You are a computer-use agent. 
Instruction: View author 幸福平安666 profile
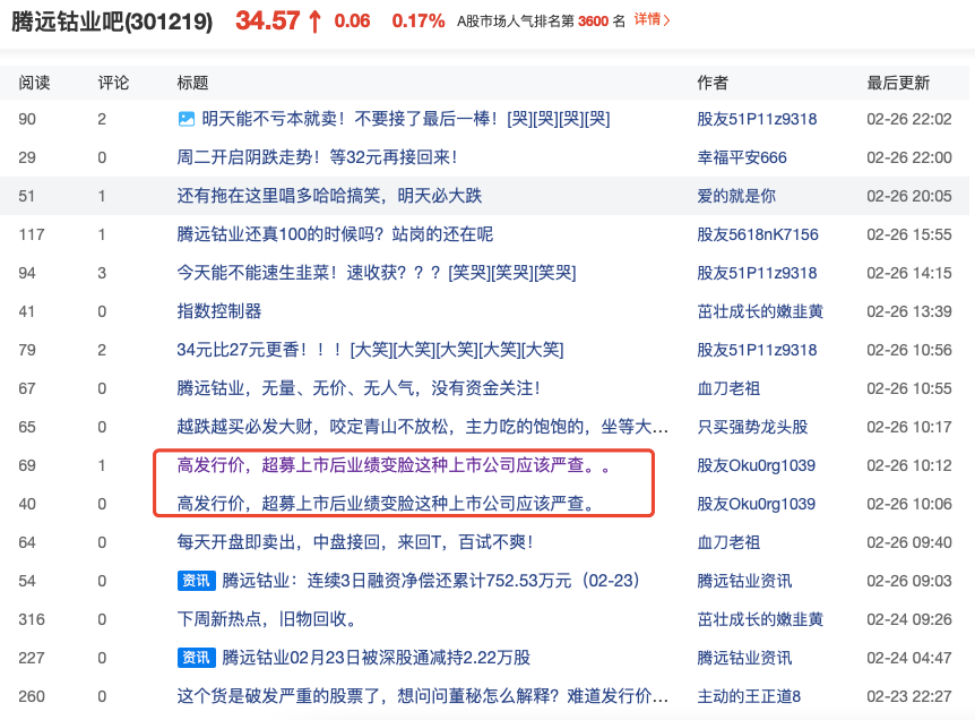[742, 157]
